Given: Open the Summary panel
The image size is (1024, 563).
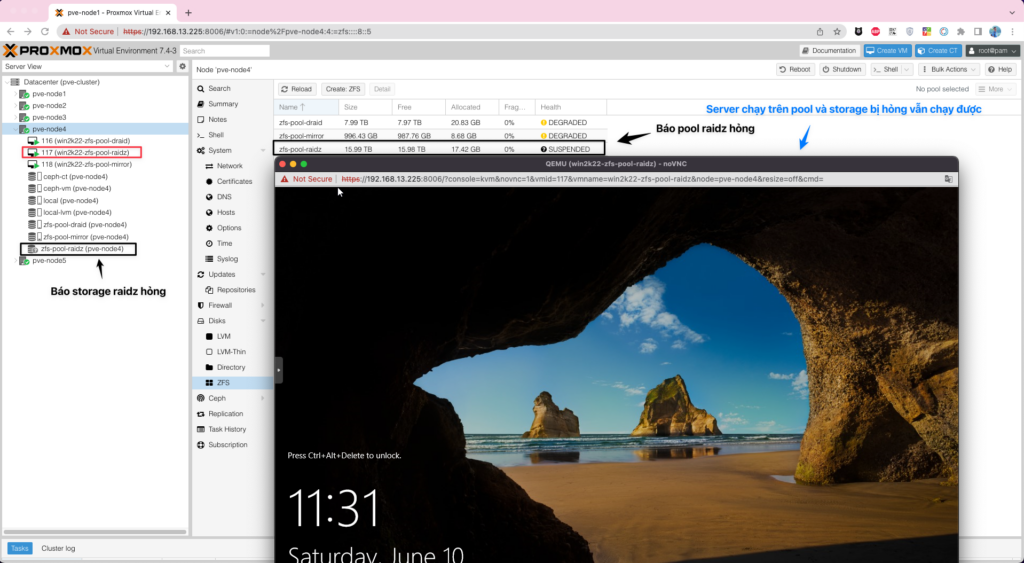Looking at the screenshot, I should click(223, 105).
